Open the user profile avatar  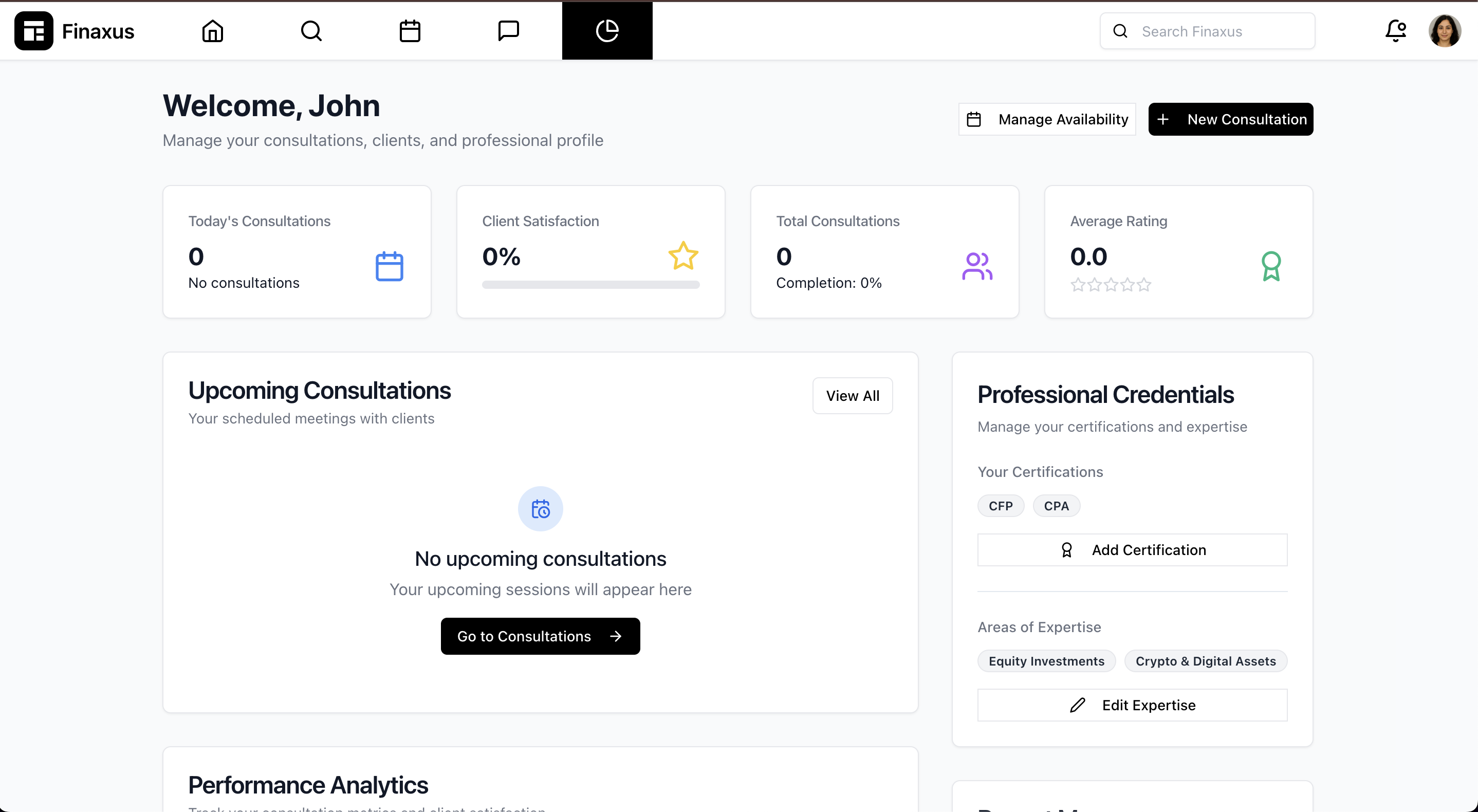tap(1444, 31)
